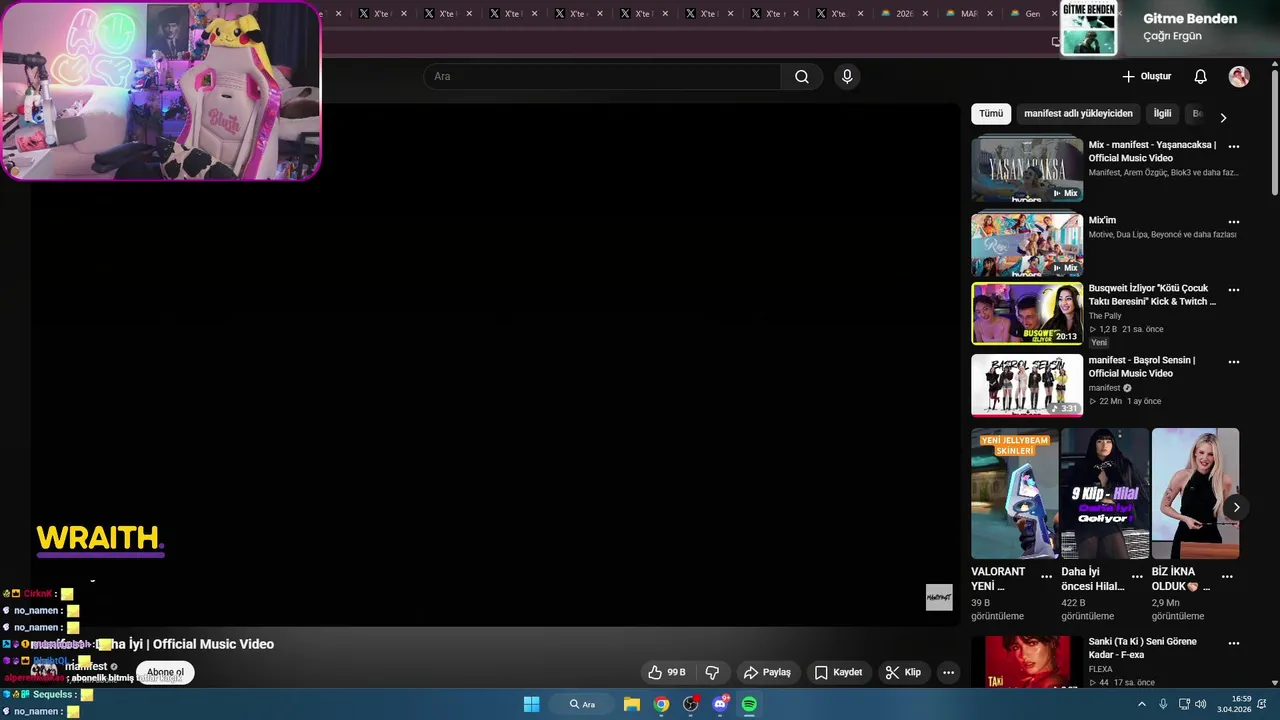Click the Klip scissors button
The image size is (1280, 720).
point(903,673)
